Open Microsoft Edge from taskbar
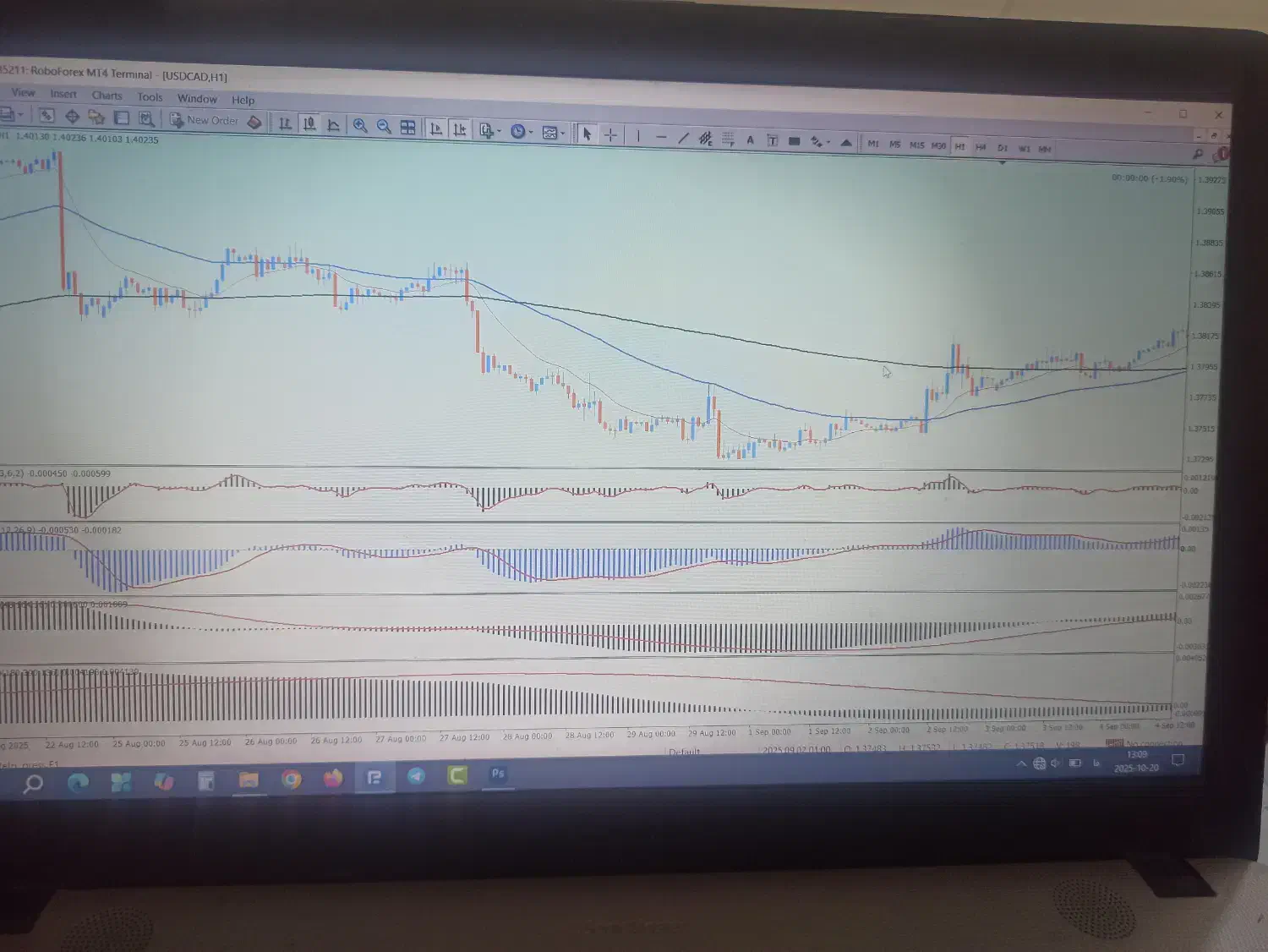1268x952 pixels. (x=78, y=783)
